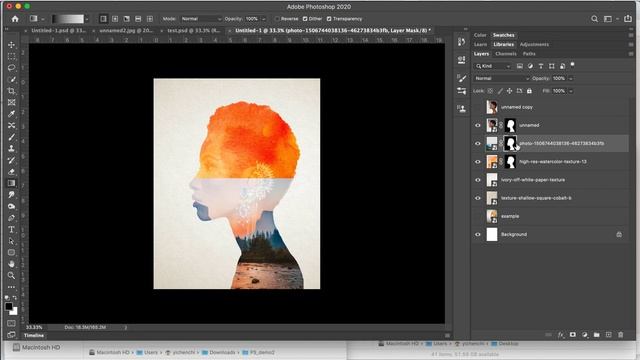This screenshot has width=640, height=360.
Task: Choose the Radial Gradient style
Action: (x=115, y=19)
